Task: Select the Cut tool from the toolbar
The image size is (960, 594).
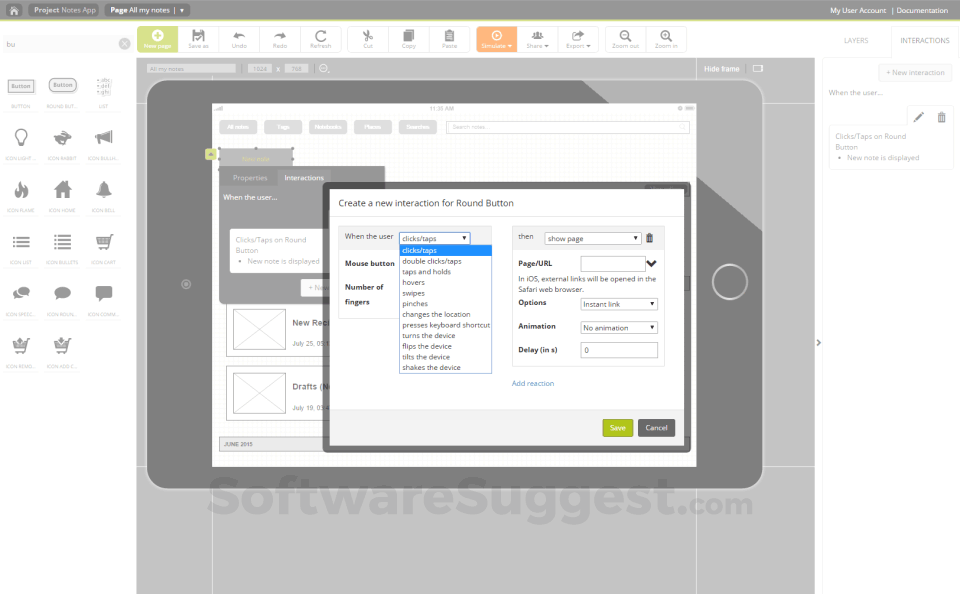Action: pos(367,40)
